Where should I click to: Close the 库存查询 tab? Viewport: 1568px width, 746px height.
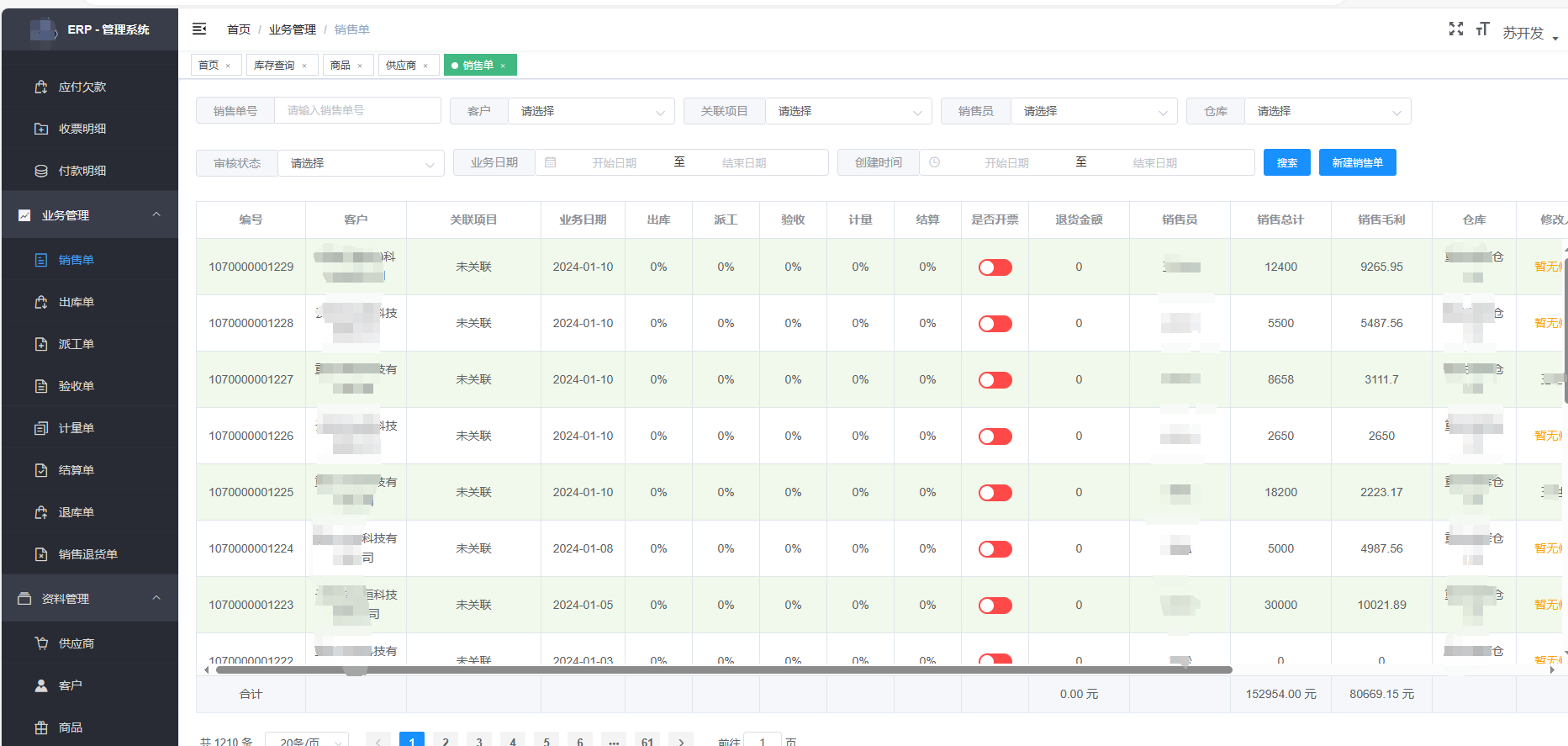(x=304, y=66)
